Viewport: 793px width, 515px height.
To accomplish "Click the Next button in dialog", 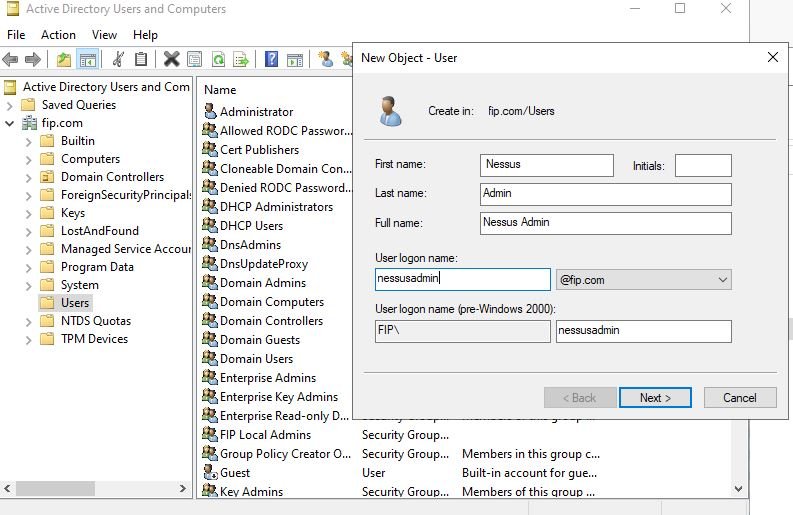I will pyautogui.click(x=655, y=398).
